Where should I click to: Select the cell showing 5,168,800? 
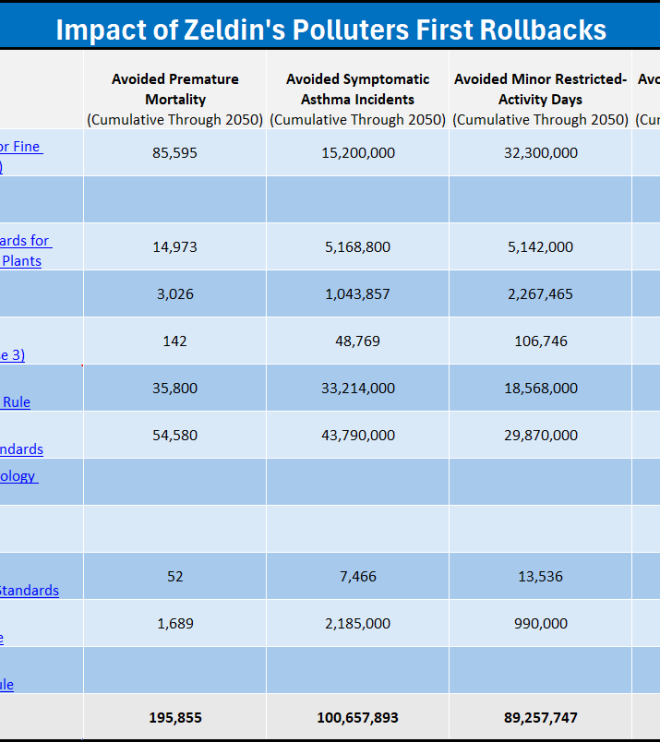pos(358,247)
